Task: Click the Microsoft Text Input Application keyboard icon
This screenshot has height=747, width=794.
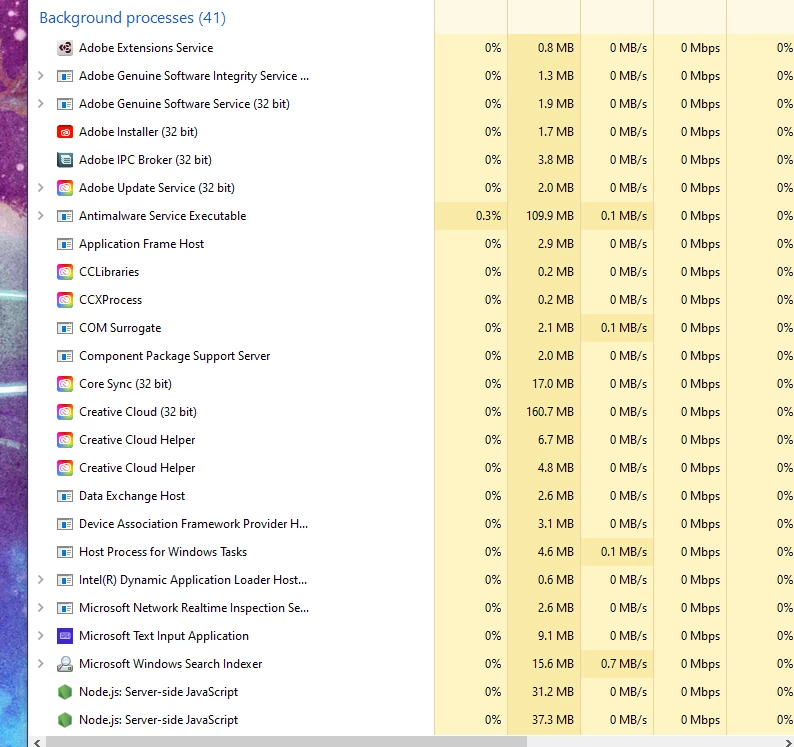Action: pyautogui.click(x=65, y=636)
